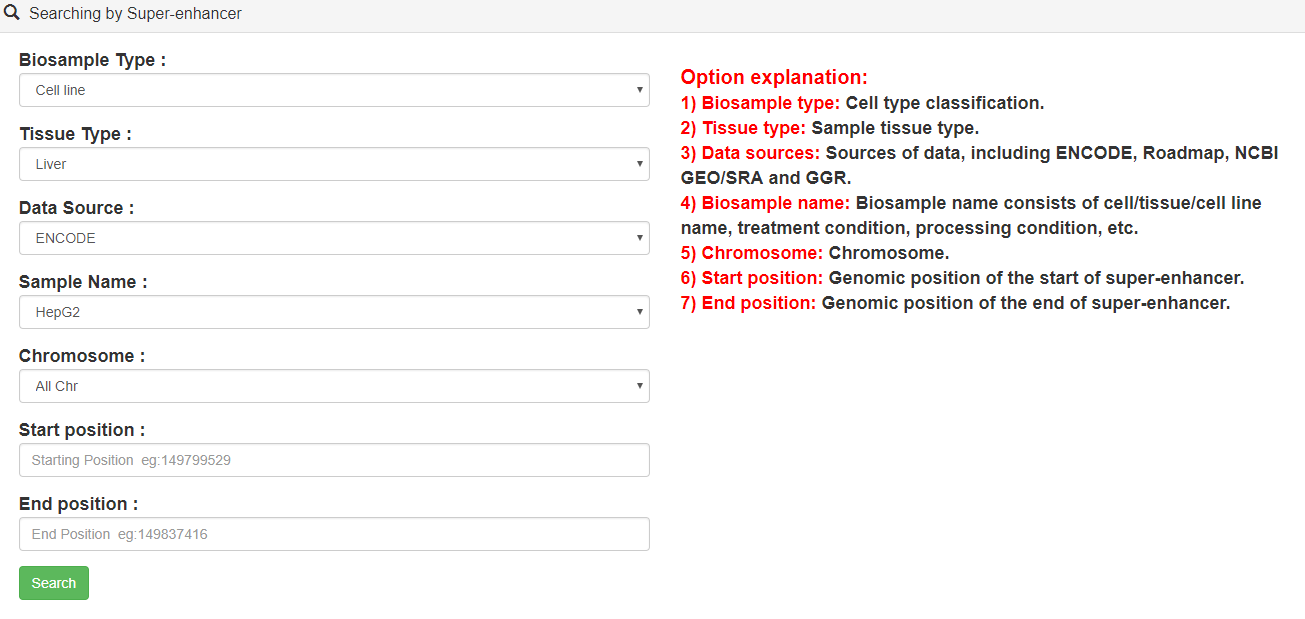Image resolution: width=1305 pixels, height=619 pixels.
Task: Click the arrow on Tissue Type select
Action: (x=639, y=164)
